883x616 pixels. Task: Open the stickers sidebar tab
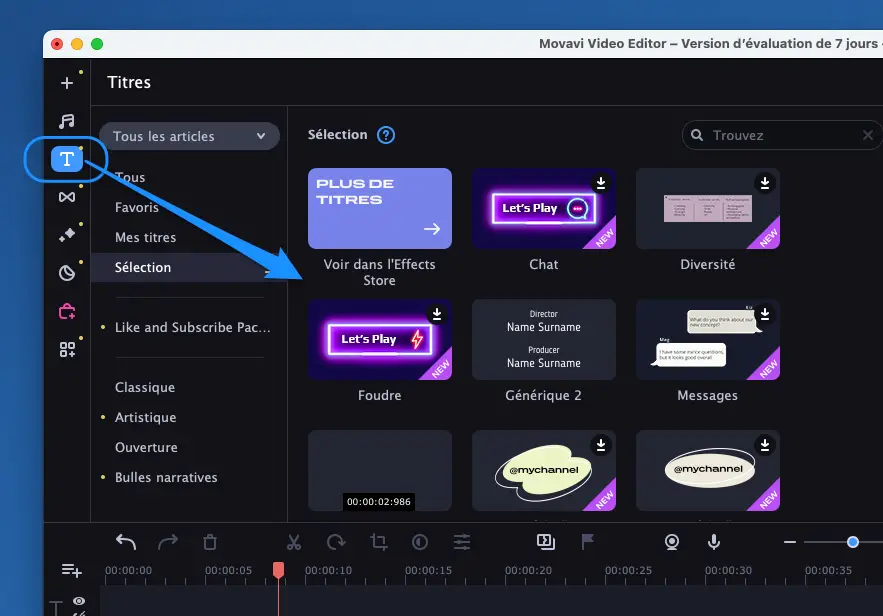click(x=66, y=273)
